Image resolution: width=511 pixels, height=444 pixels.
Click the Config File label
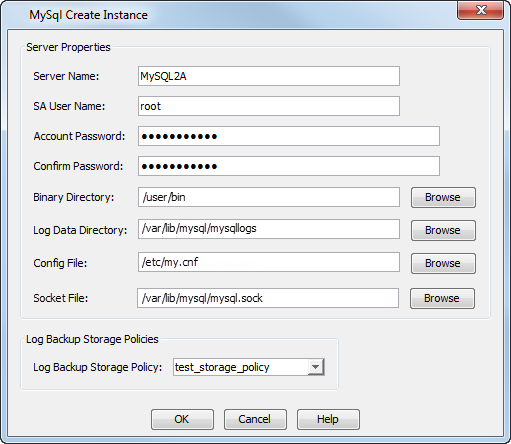tap(60, 263)
